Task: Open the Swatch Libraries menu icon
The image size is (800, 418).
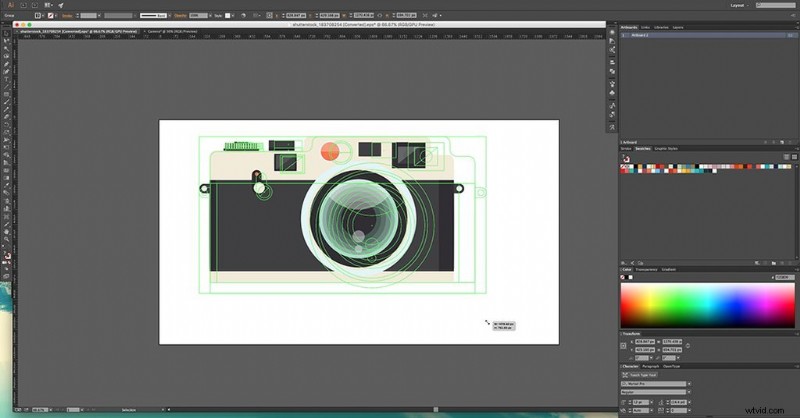Action: [x=623, y=263]
